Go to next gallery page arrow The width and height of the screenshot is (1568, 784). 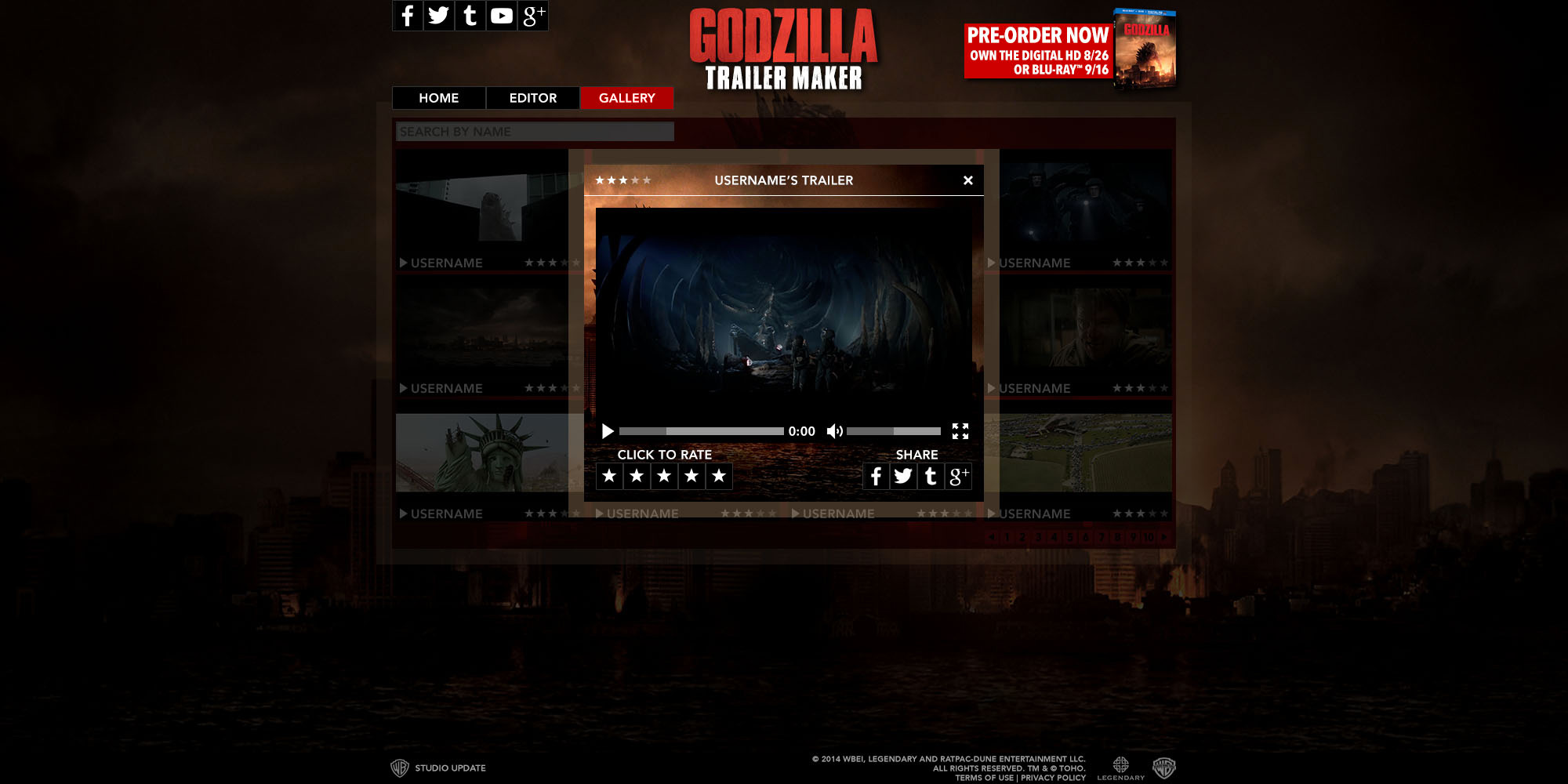1164,537
